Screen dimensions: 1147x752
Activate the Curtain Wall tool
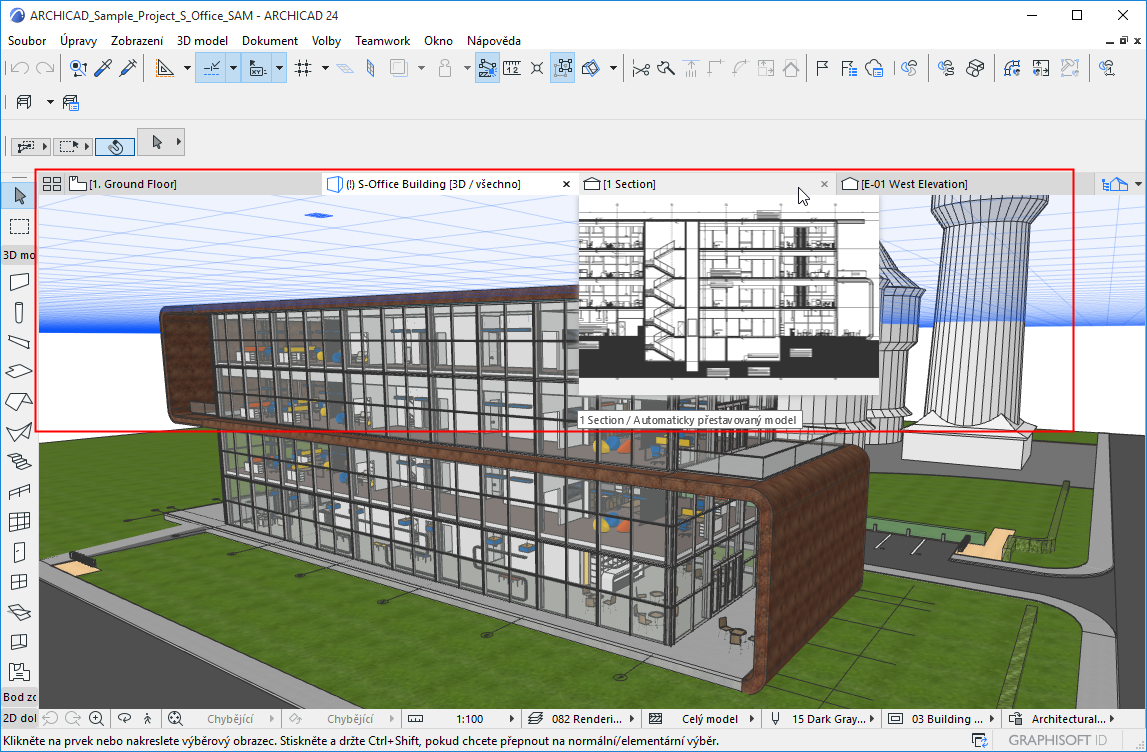pyautogui.click(x=20, y=522)
